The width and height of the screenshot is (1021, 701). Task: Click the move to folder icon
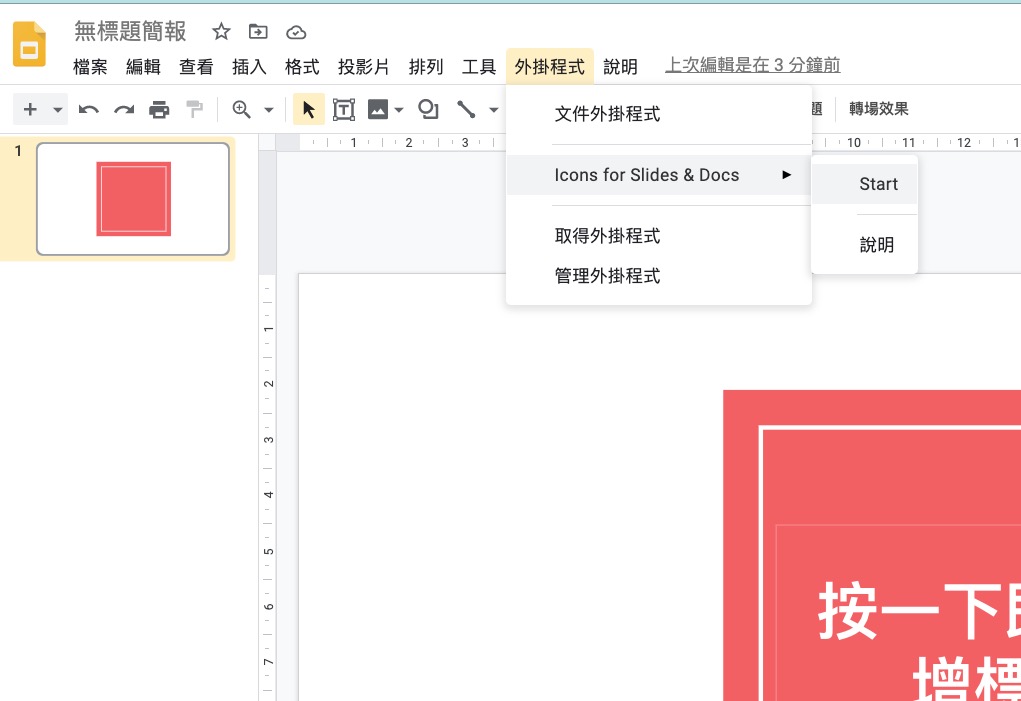coord(258,32)
